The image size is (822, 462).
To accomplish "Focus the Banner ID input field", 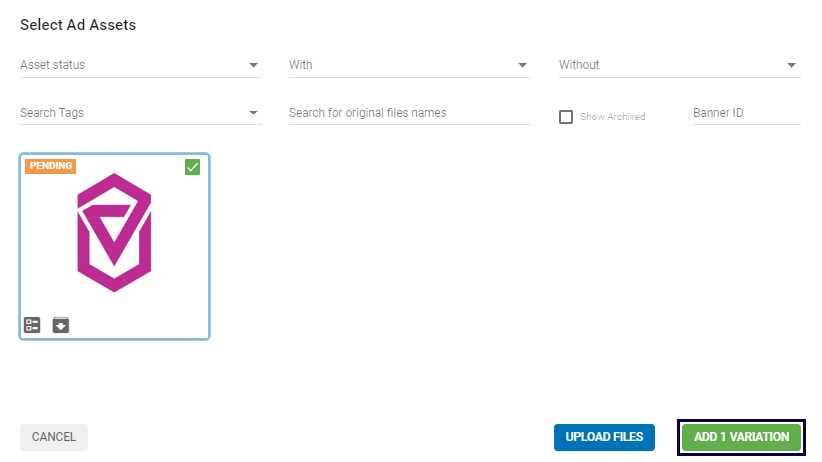I will pos(746,113).
